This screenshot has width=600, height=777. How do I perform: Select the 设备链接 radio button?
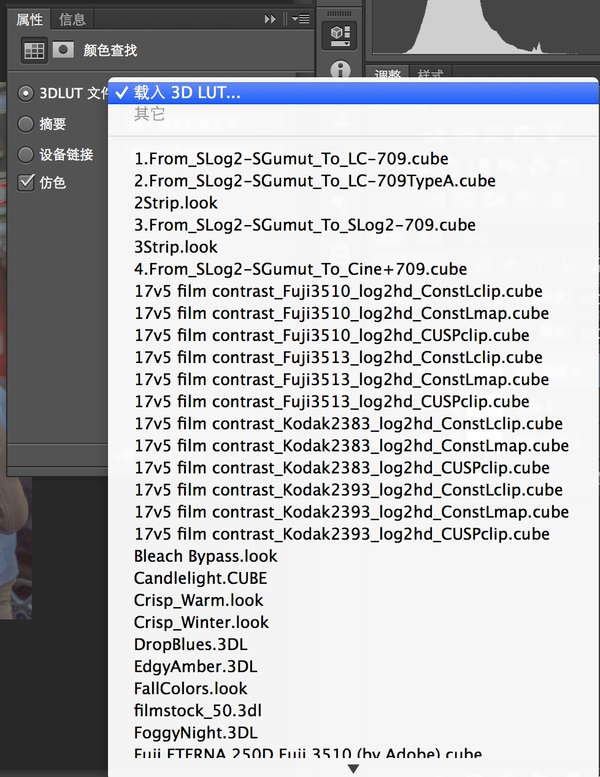click(25, 155)
